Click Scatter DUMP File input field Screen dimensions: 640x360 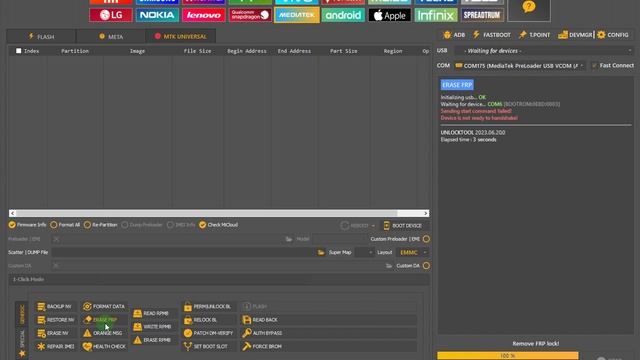pyautogui.click(x=183, y=253)
